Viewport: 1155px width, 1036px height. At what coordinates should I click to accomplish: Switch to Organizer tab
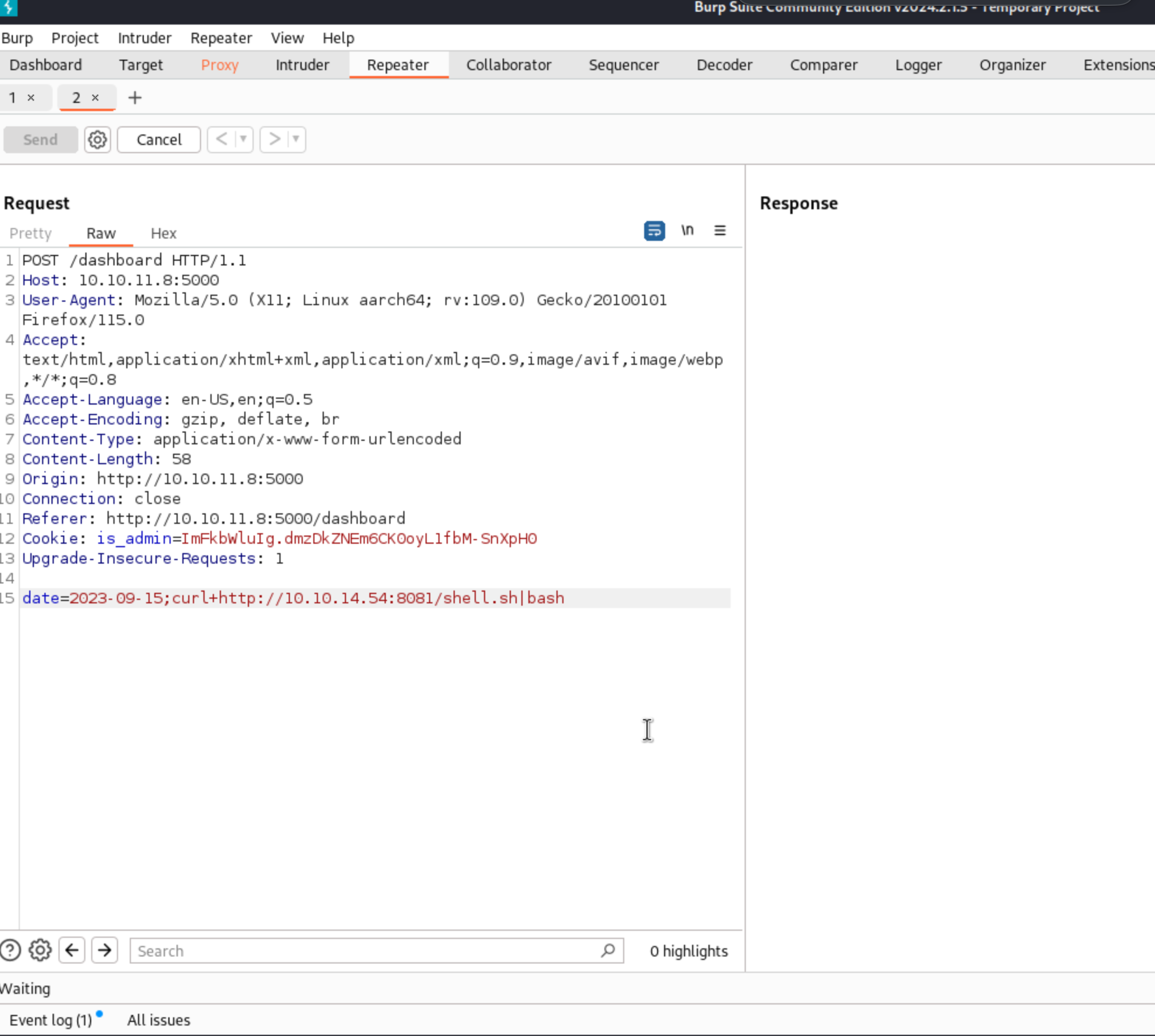[x=1012, y=65]
